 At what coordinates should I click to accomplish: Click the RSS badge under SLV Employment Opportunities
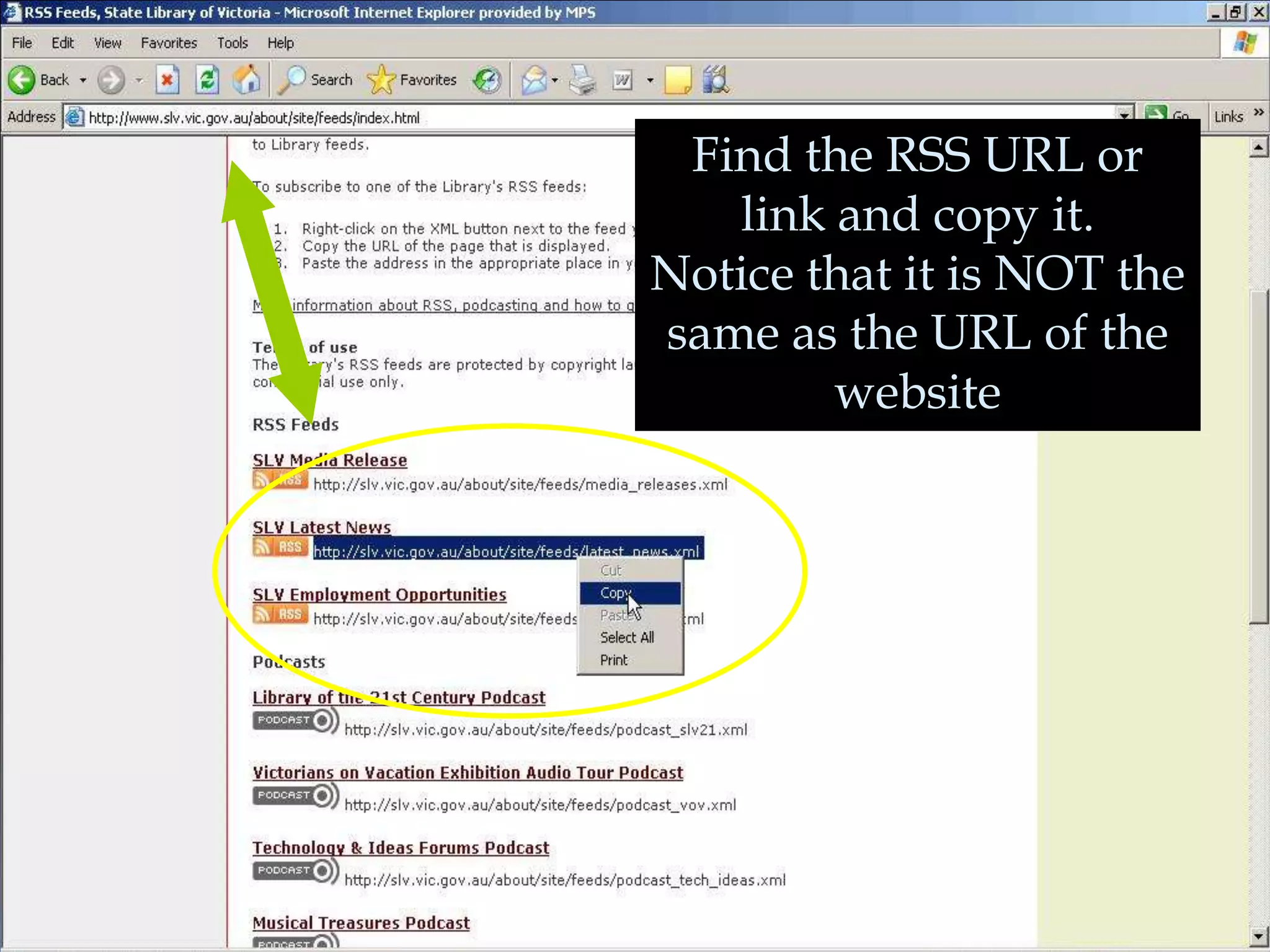coord(280,614)
